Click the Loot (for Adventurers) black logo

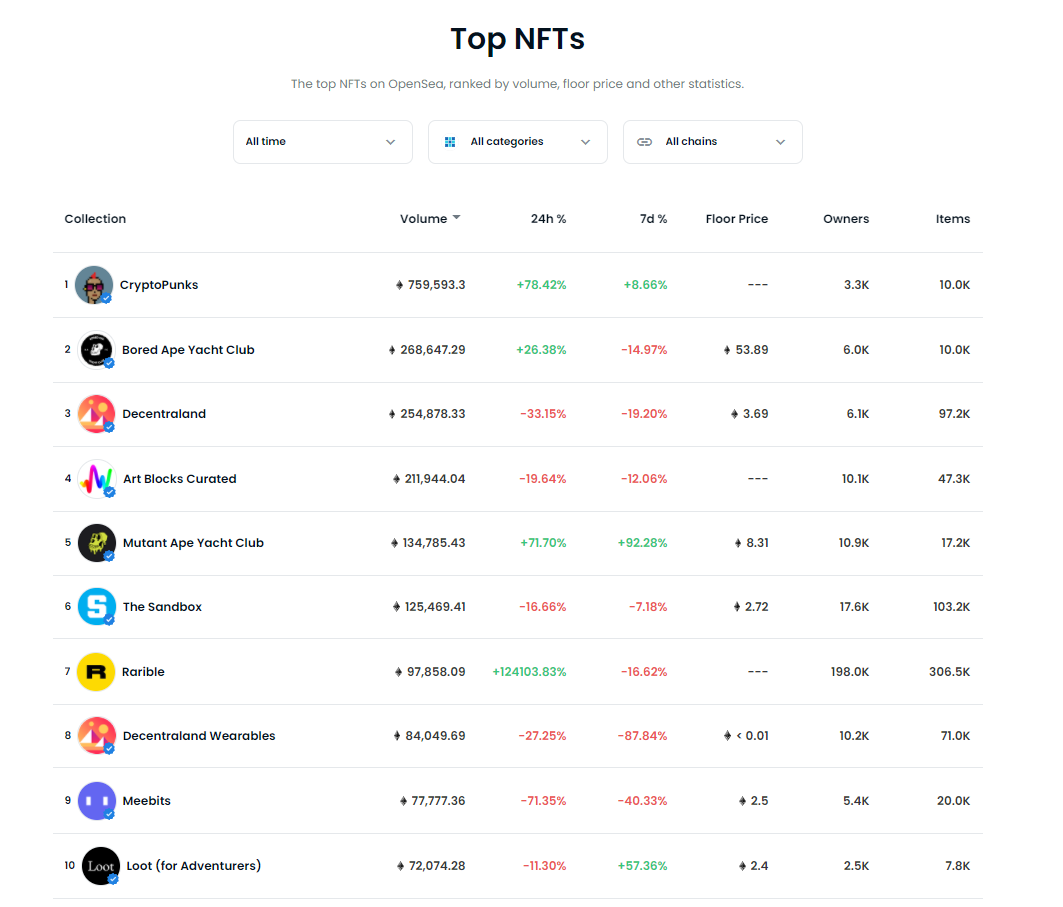pyautogui.click(x=101, y=866)
